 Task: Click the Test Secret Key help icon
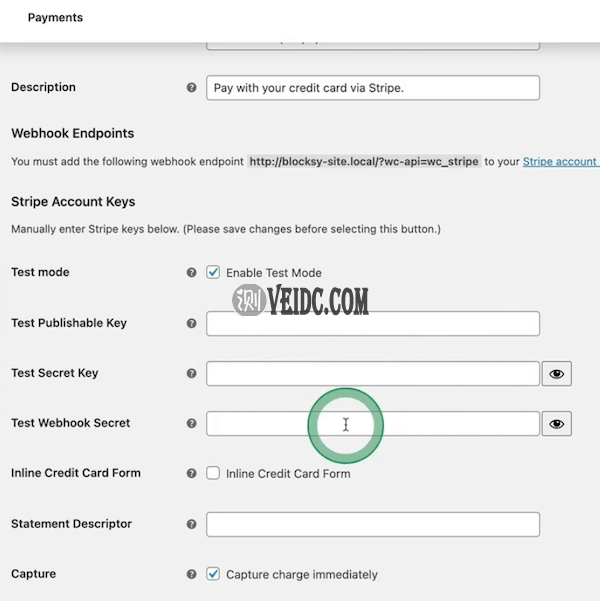click(191, 373)
